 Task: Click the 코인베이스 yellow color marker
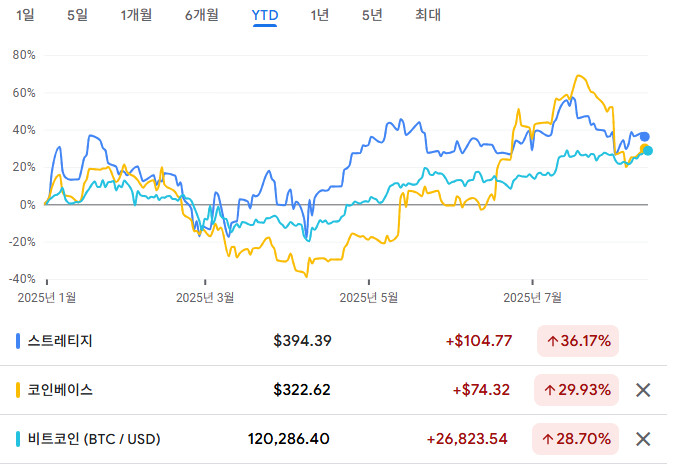pos(19,390)
